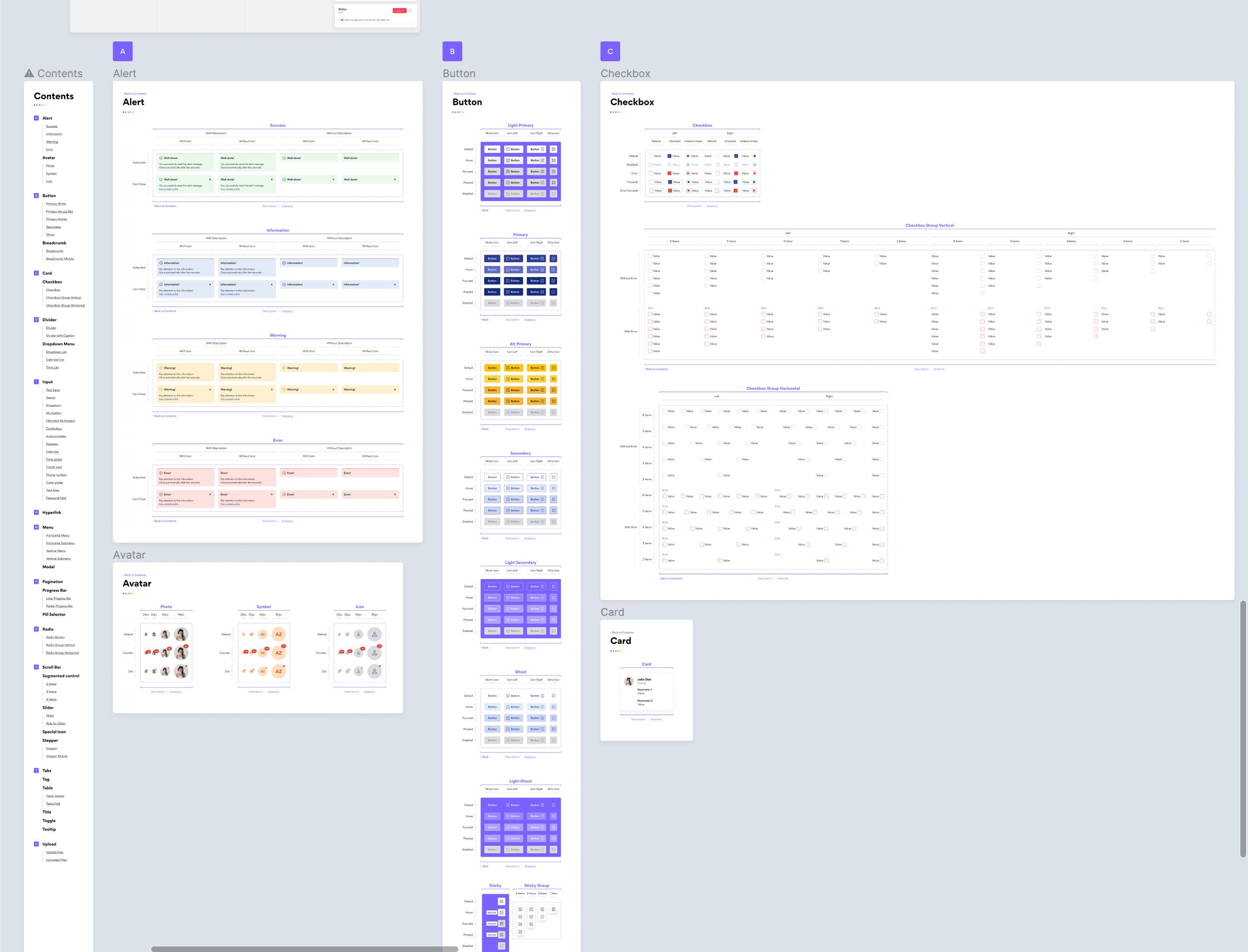Image resolution: width=1248 pixels, height=952 pixels.
Task: Click John Doe card in Card frame
Action: click(x=646, y=690)
